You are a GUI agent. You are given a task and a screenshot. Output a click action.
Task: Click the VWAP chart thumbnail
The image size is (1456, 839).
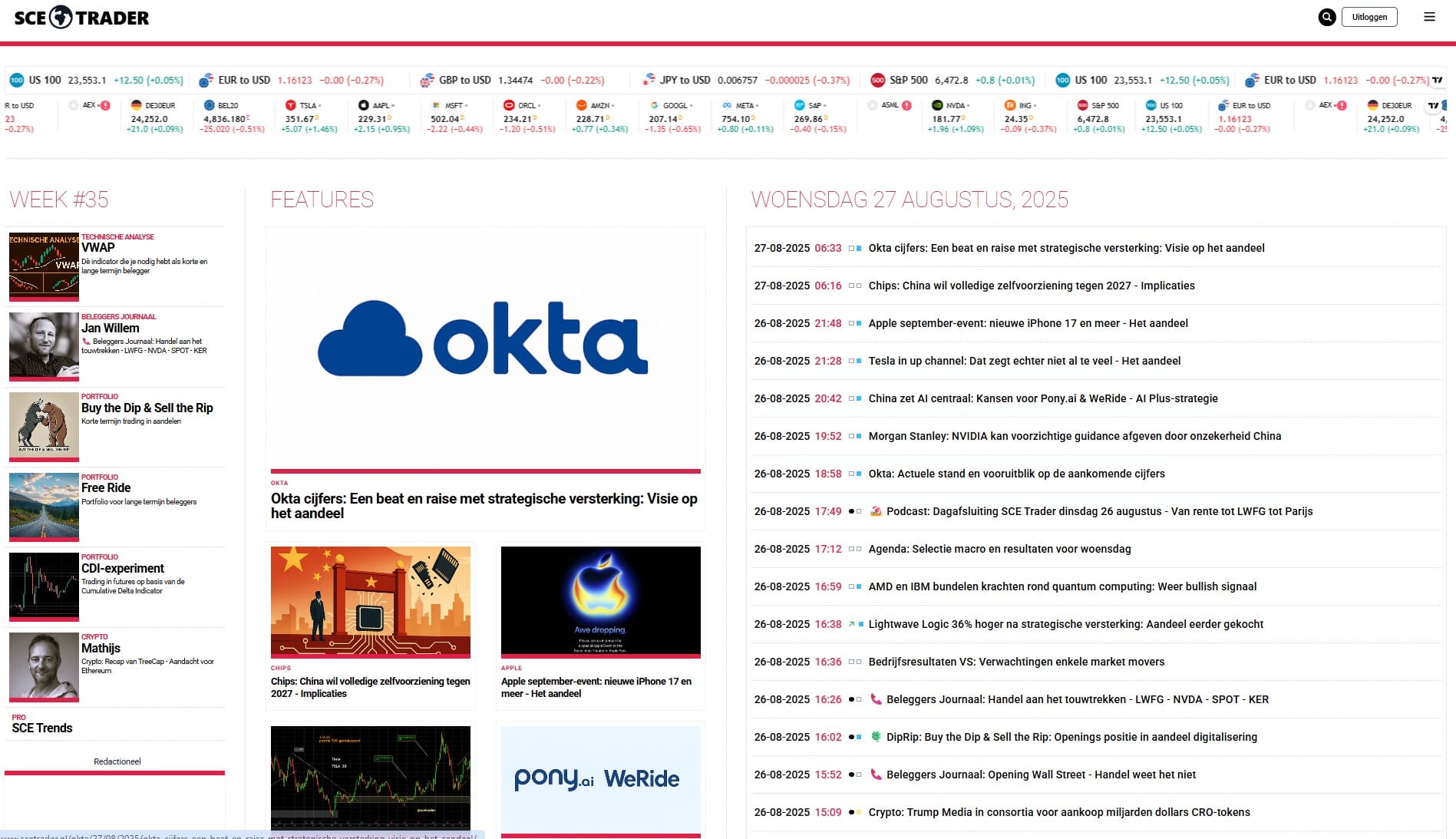[x=44, y=266]
